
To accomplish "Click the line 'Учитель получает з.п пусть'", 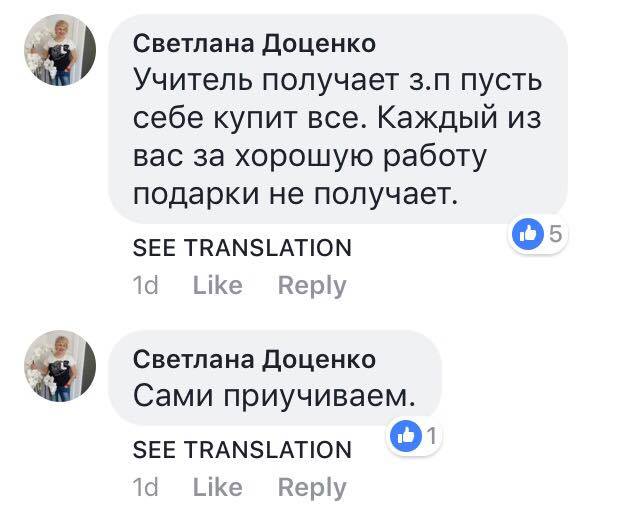I will tap(328, 82).
